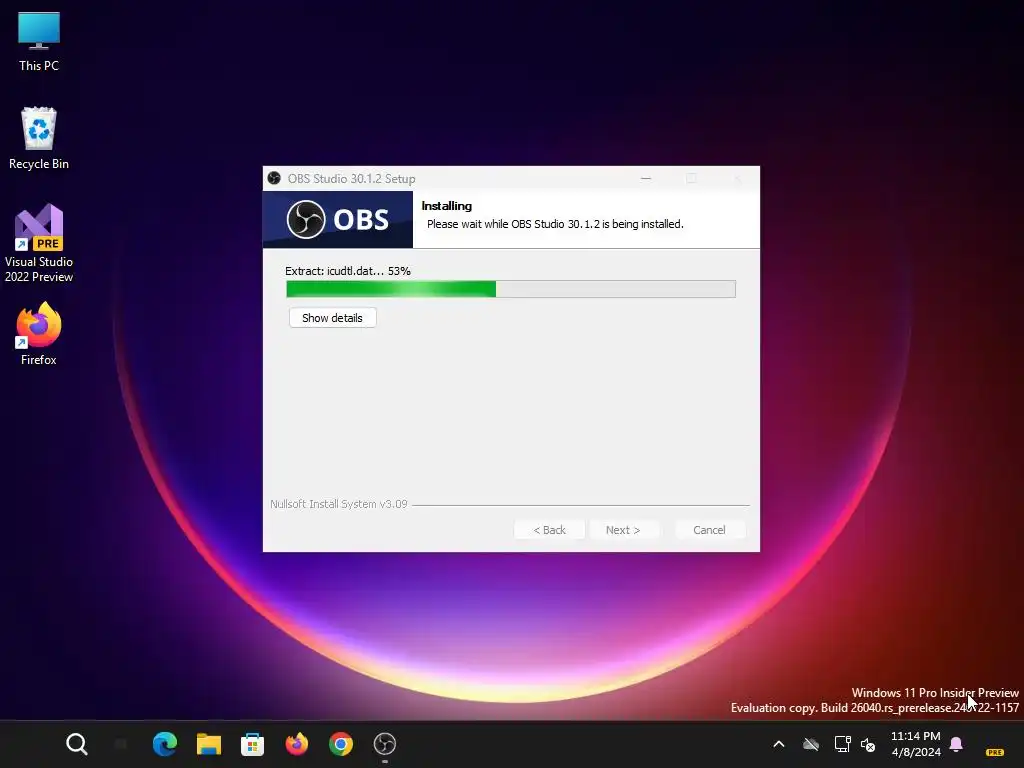Image resolution: width=1024 pixels, height=768 pixels.
Task: Click the OBS Setup title bar icon
Action: click(x=274, y=178)
